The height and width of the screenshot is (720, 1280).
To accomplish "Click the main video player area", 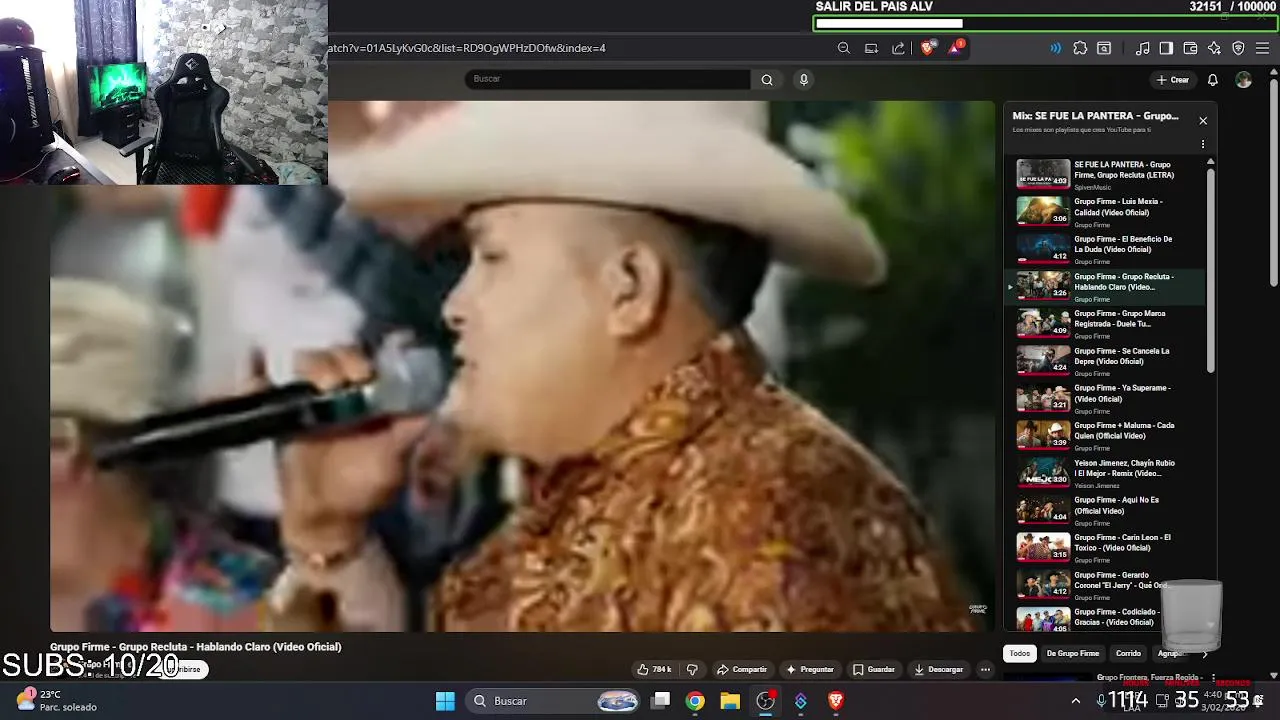I will coord(523,366).
